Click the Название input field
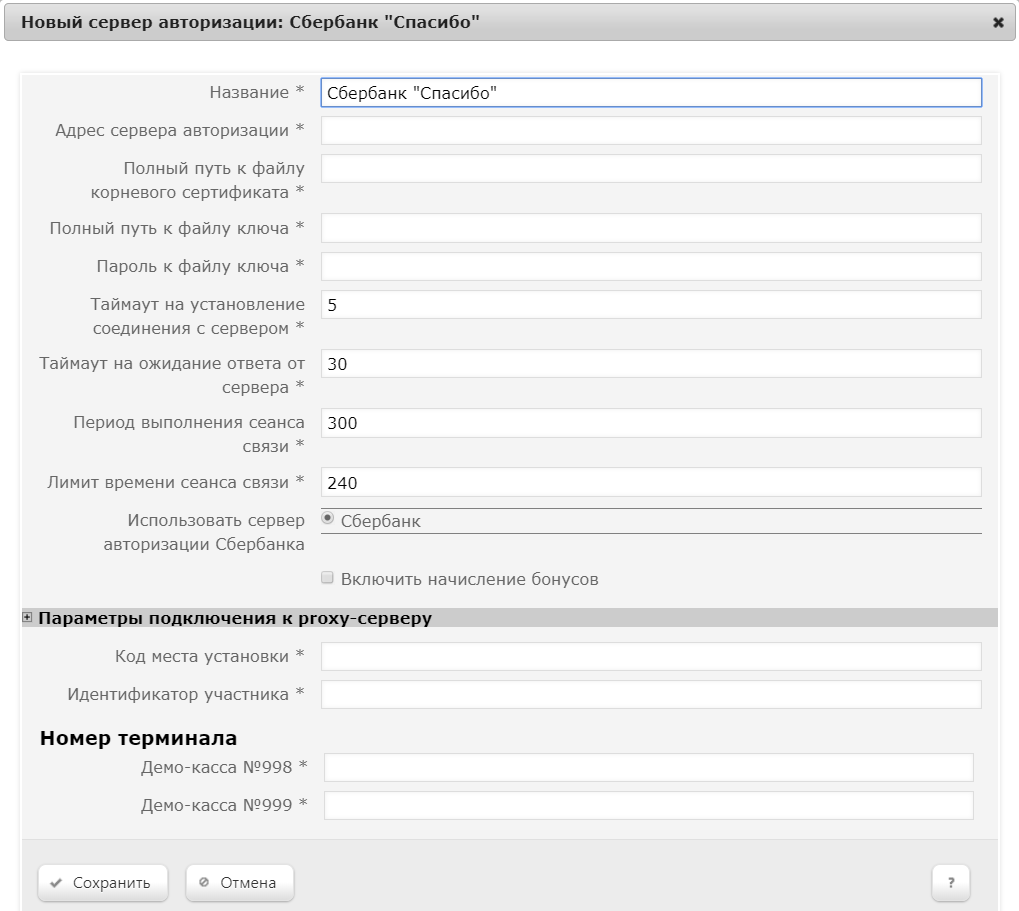1019x911 pixels. coord(651,93)
